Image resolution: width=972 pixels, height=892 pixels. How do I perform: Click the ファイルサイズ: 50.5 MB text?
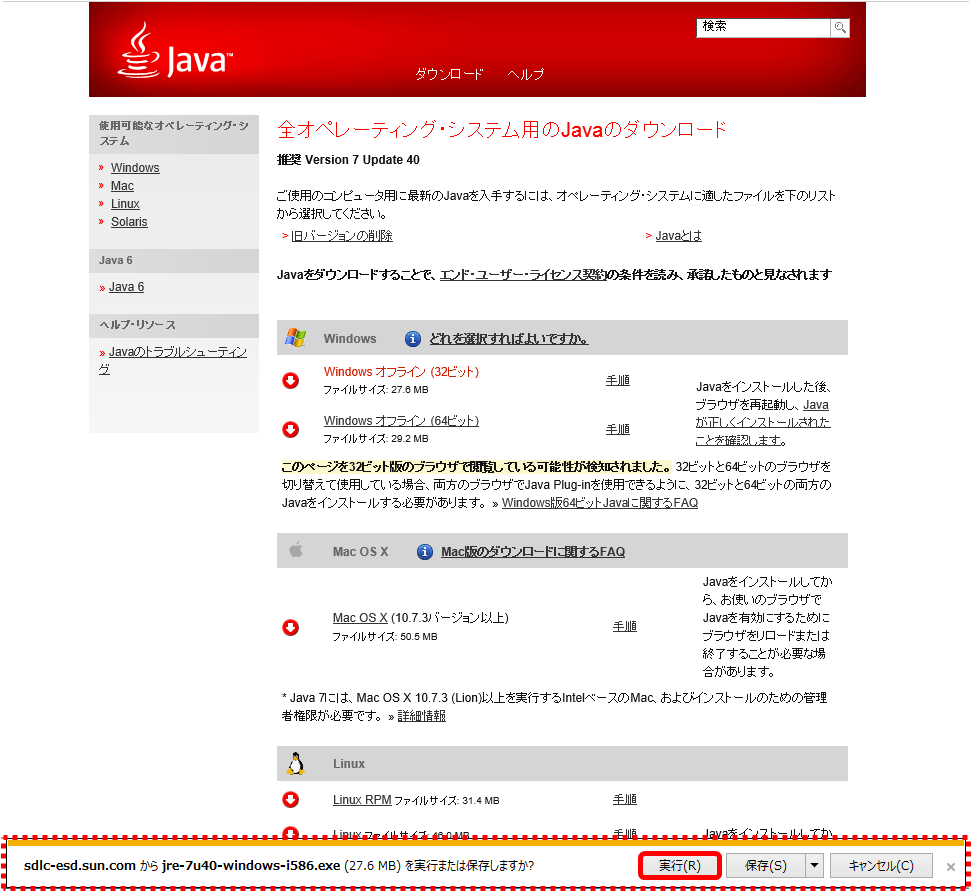(385, 637)
